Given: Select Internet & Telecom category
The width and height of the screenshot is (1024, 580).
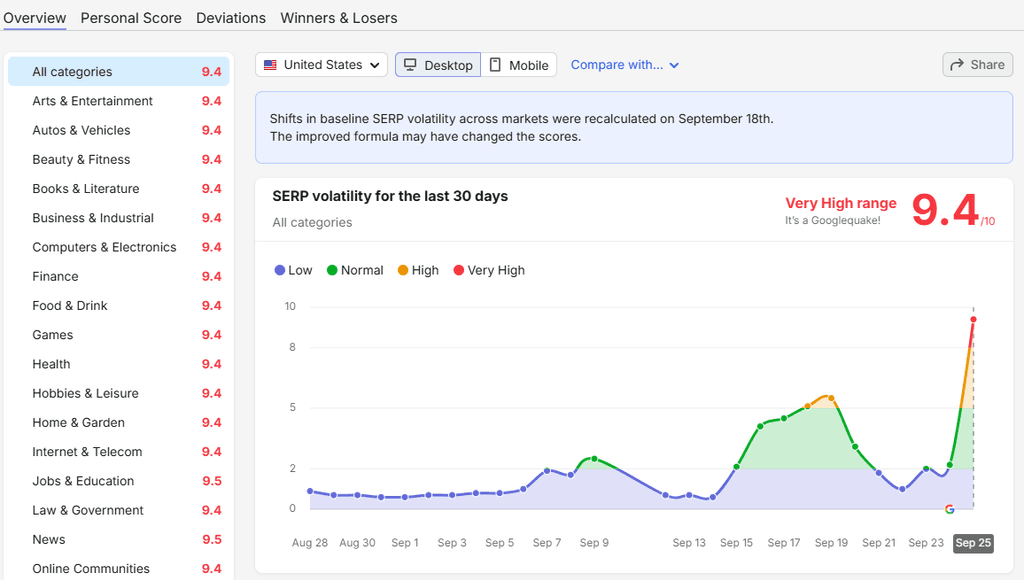Looking at the screenshot, I should (119, 451).
